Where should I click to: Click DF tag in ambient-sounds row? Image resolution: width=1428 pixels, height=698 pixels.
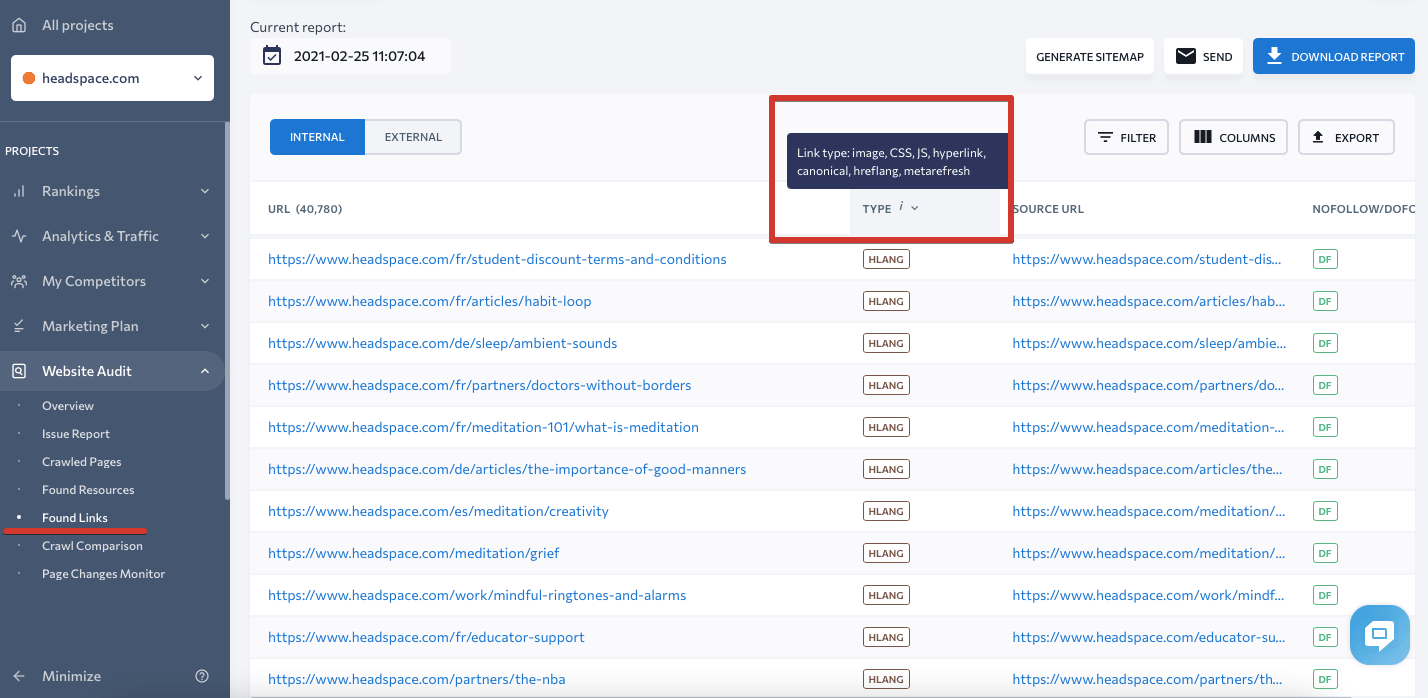coord(1325,343)
